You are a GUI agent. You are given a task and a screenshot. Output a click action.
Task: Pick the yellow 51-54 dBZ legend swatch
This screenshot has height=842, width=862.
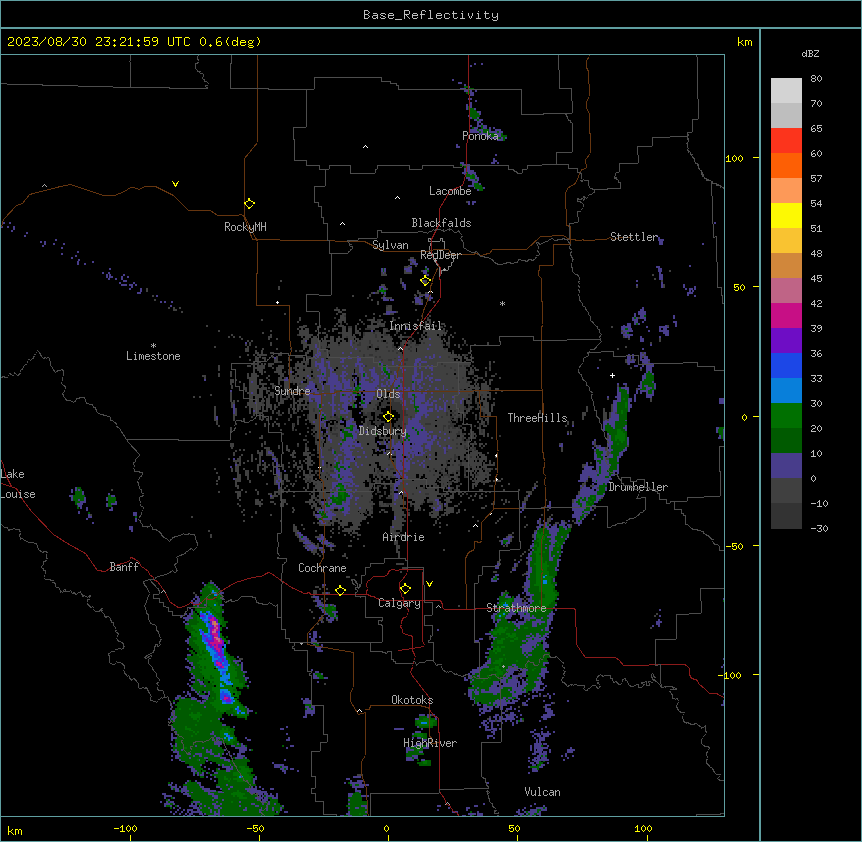click(x=786, y=215)
